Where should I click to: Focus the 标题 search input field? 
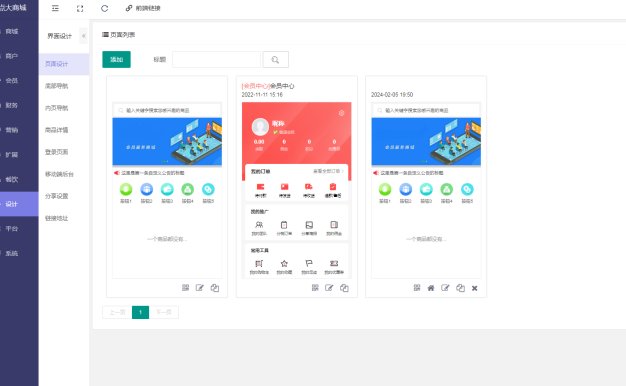216,59
